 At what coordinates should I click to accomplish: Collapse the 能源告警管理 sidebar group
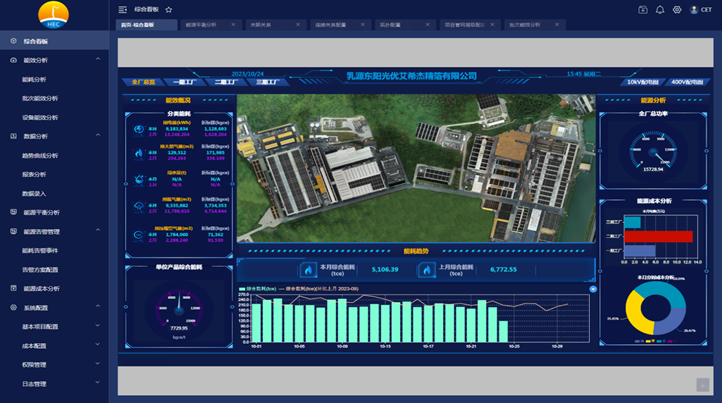click(98, 230)
